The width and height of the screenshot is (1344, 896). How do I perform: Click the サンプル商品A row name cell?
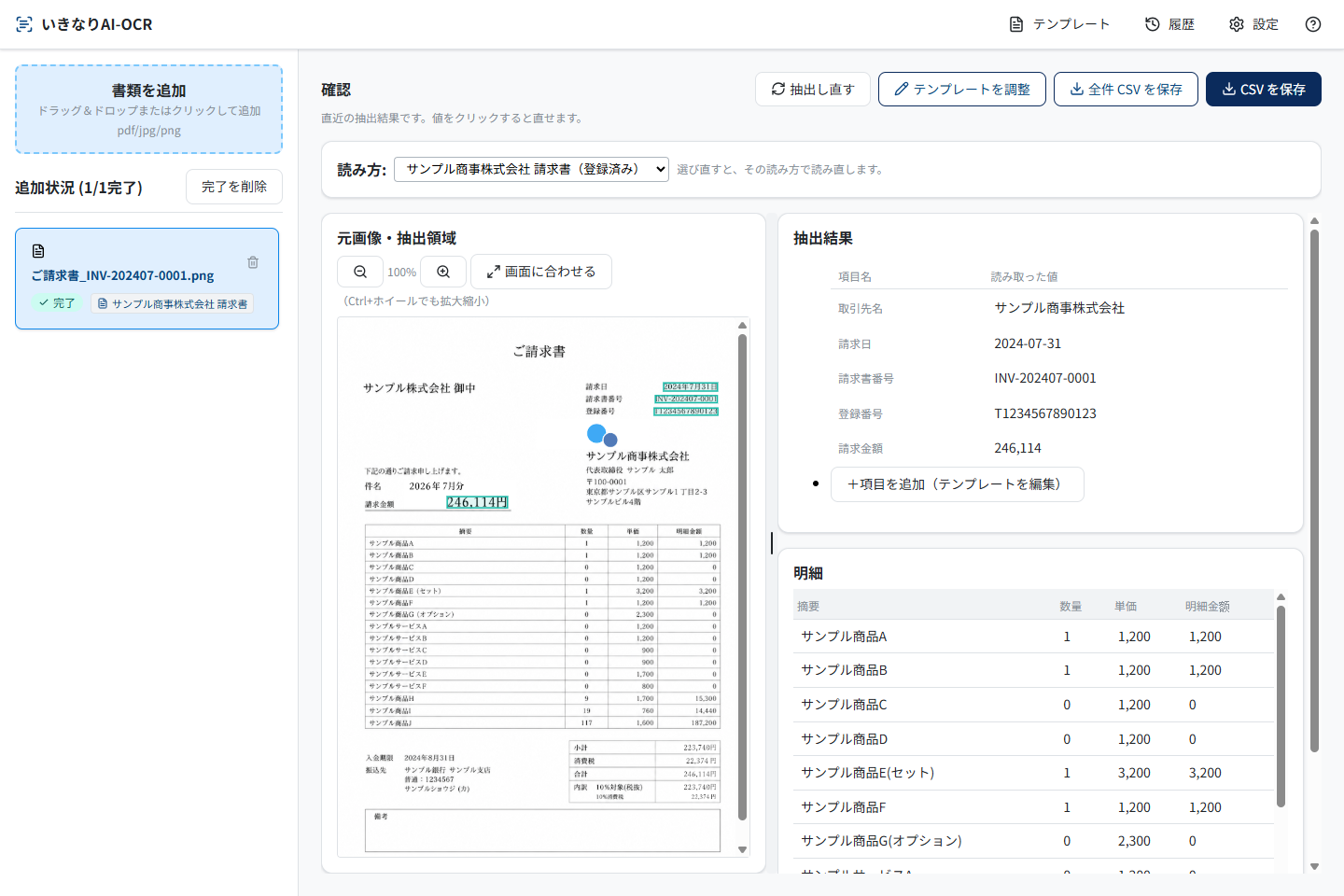[x=844, y=637]
